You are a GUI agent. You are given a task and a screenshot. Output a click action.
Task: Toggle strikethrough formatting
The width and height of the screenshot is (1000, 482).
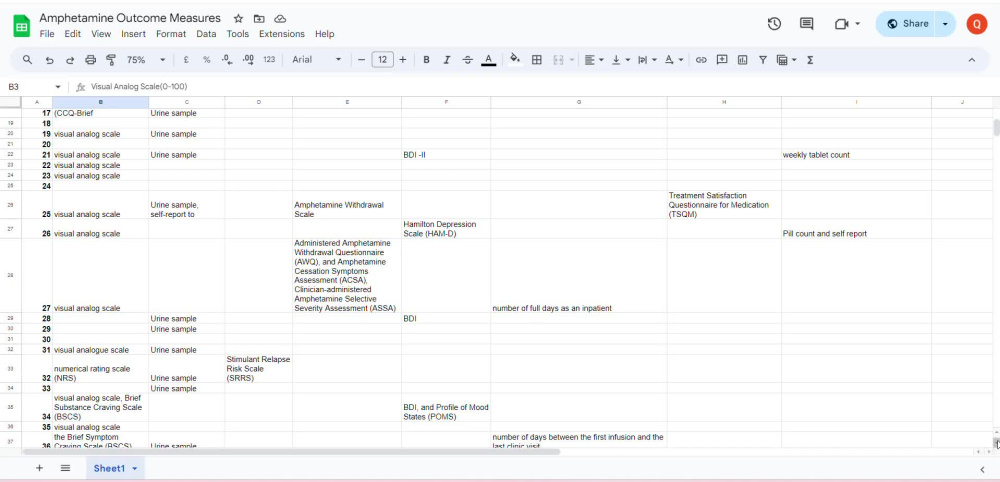pyautogui.click(x=467, y=60)
